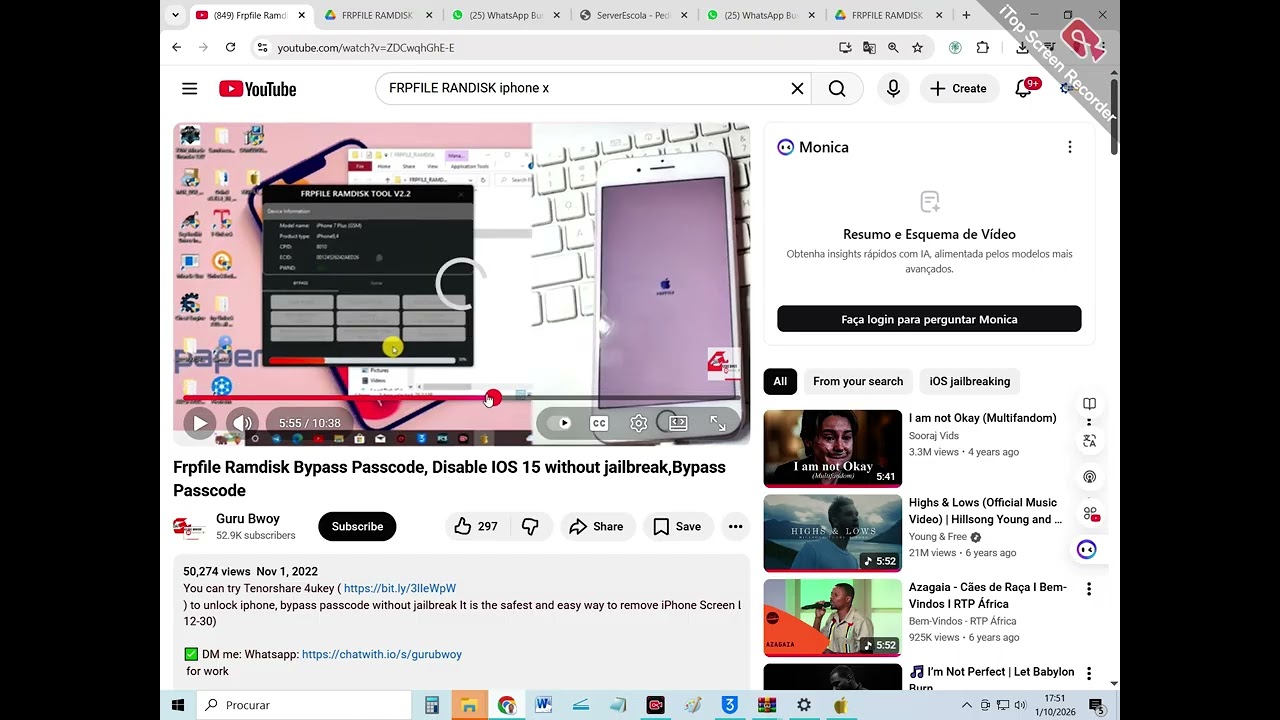Enter full screen video mode
Viewport: 1280px width, 720px height.
pyautogui.click(x=718, y=423)
